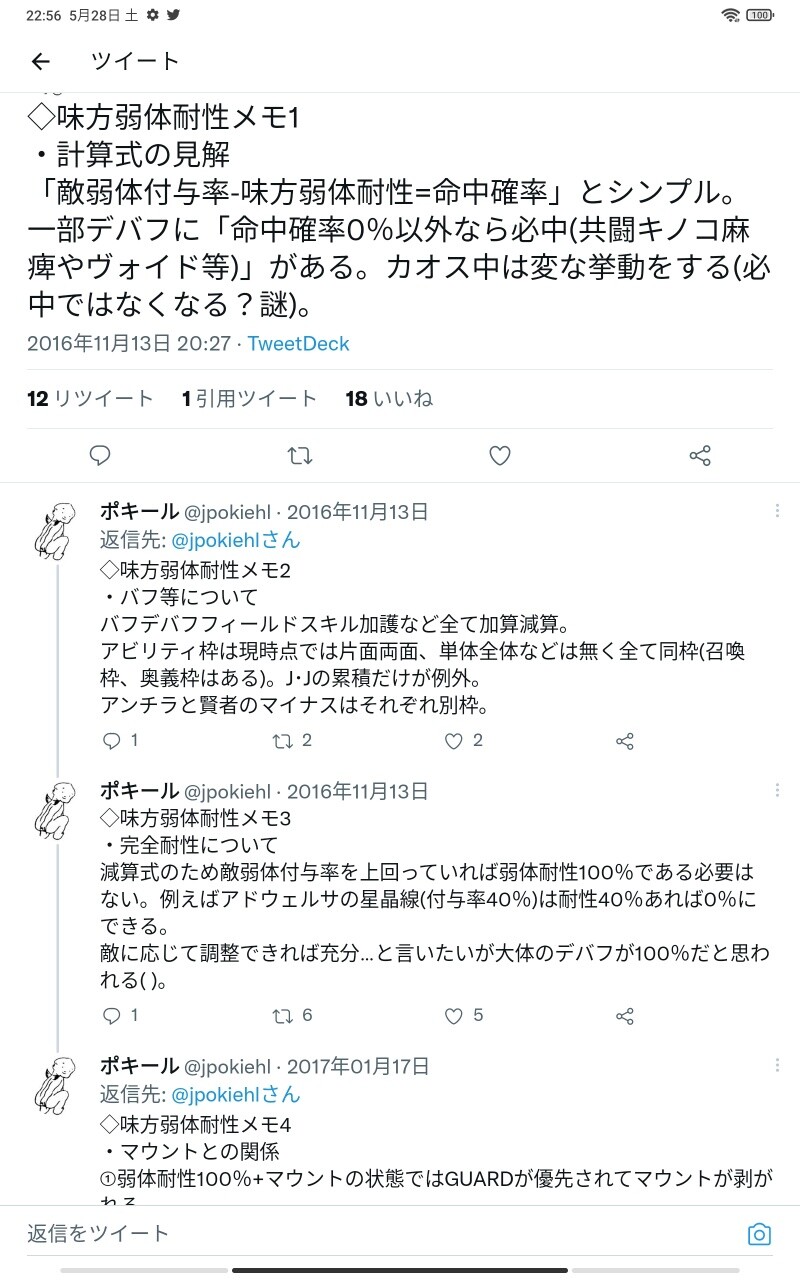Open more options for メモ2 tweet
The height and width of the screenshot is (1280, 800).
(x=777, y=511)
